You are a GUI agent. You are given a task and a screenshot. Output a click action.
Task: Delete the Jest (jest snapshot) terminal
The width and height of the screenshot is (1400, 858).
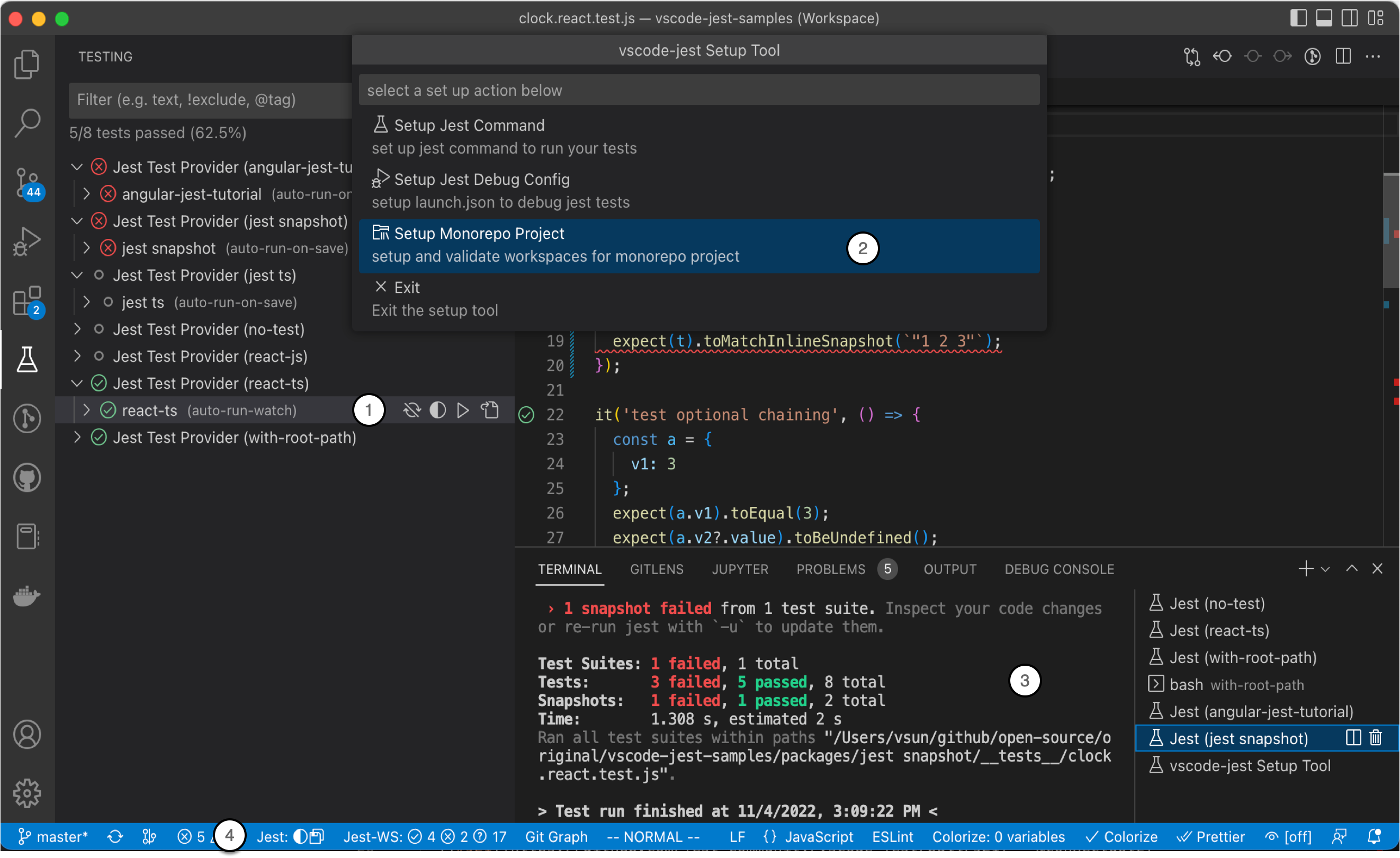tap(1376, 738)
